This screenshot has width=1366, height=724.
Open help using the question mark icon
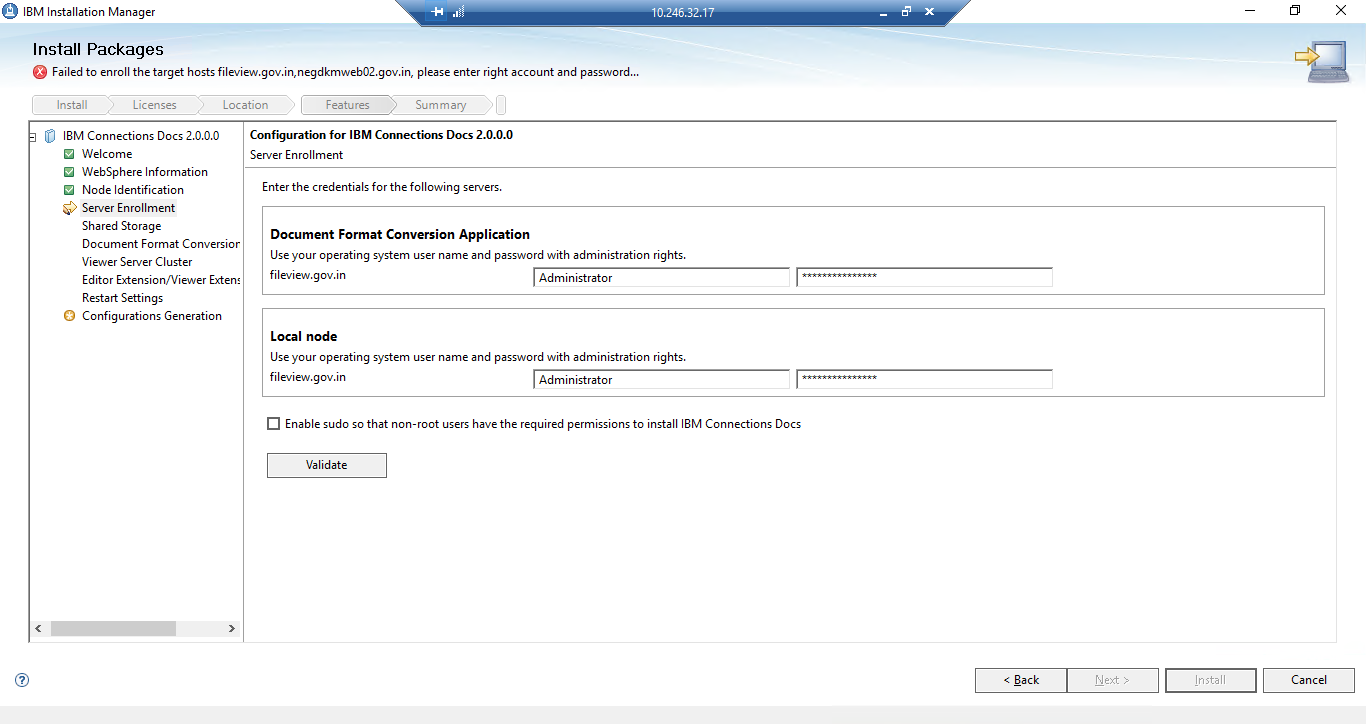21,680
